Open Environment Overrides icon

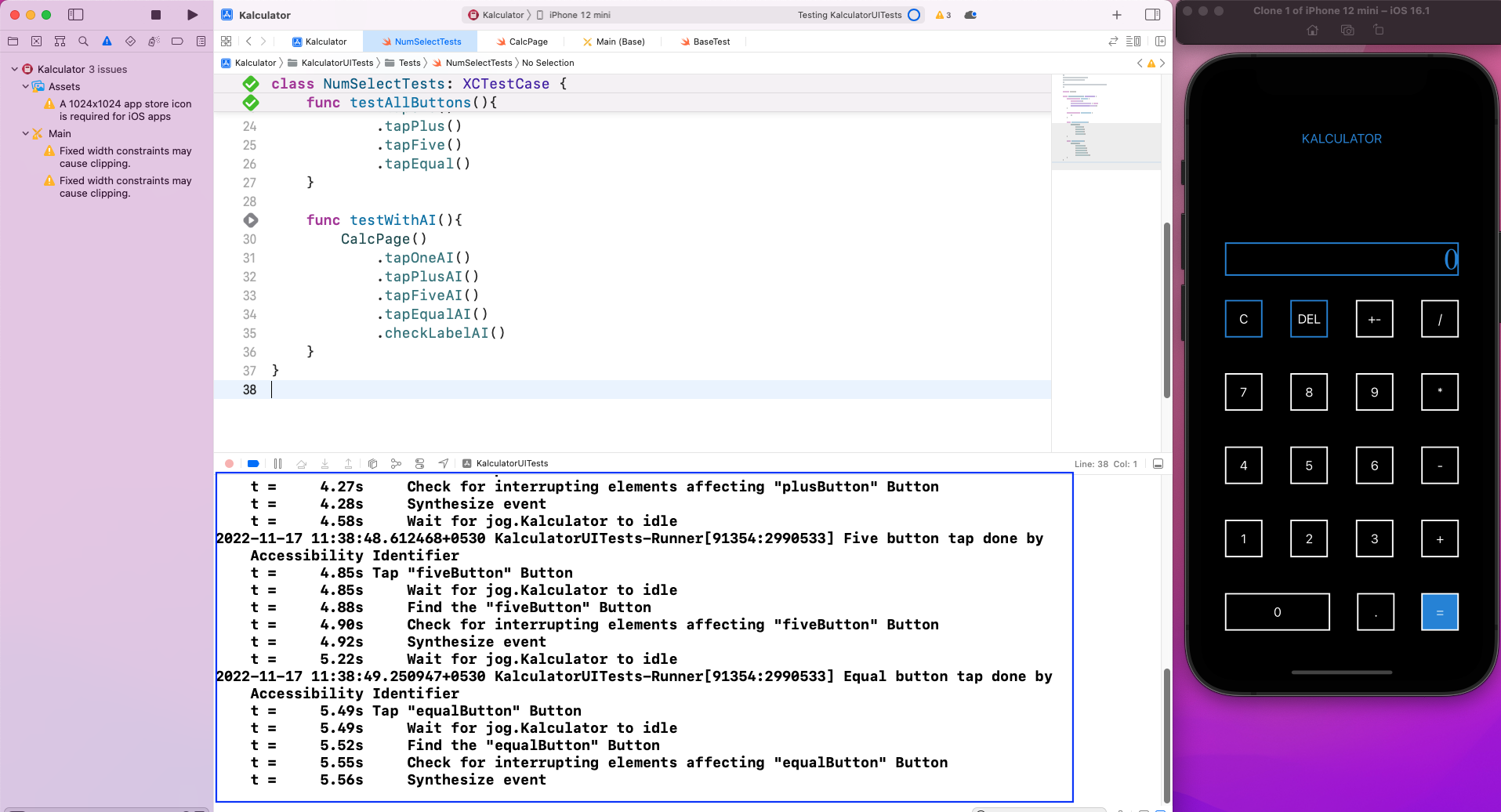[x=419, y=464]
